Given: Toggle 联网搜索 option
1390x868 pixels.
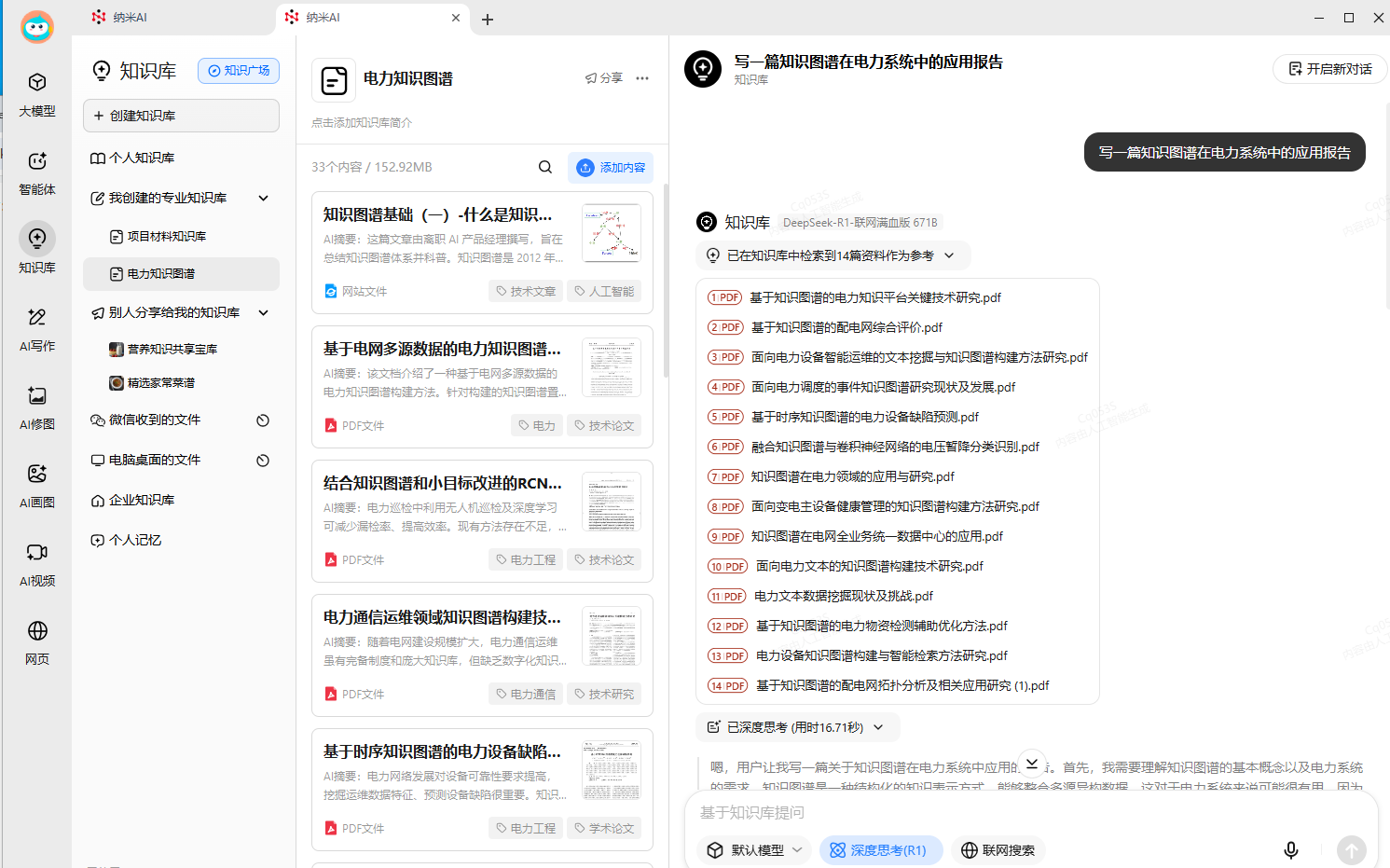Looking at the screenshot, I should click(x=998, y=850).
